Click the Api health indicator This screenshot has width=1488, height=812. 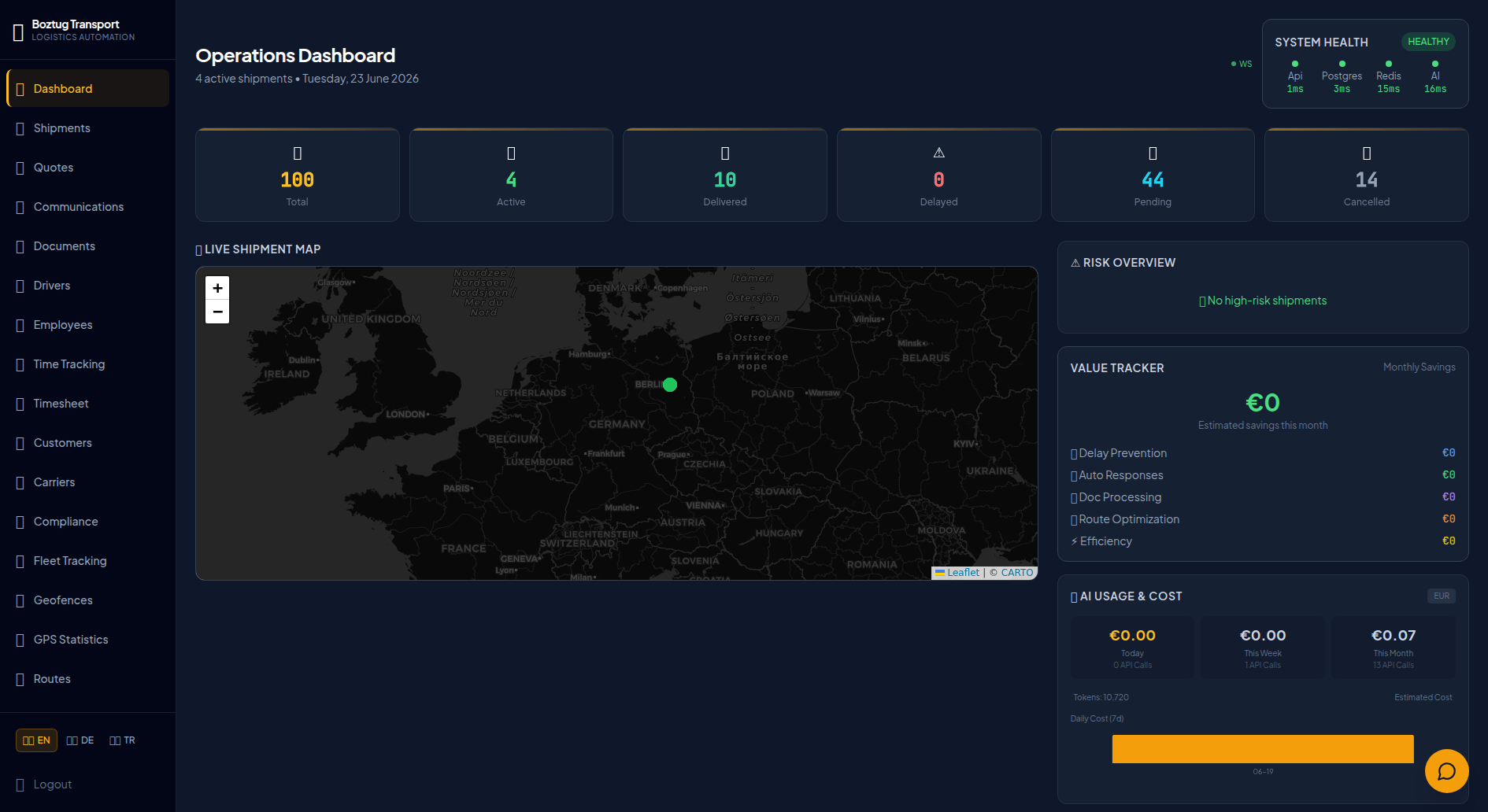(x=1295, y=76)
